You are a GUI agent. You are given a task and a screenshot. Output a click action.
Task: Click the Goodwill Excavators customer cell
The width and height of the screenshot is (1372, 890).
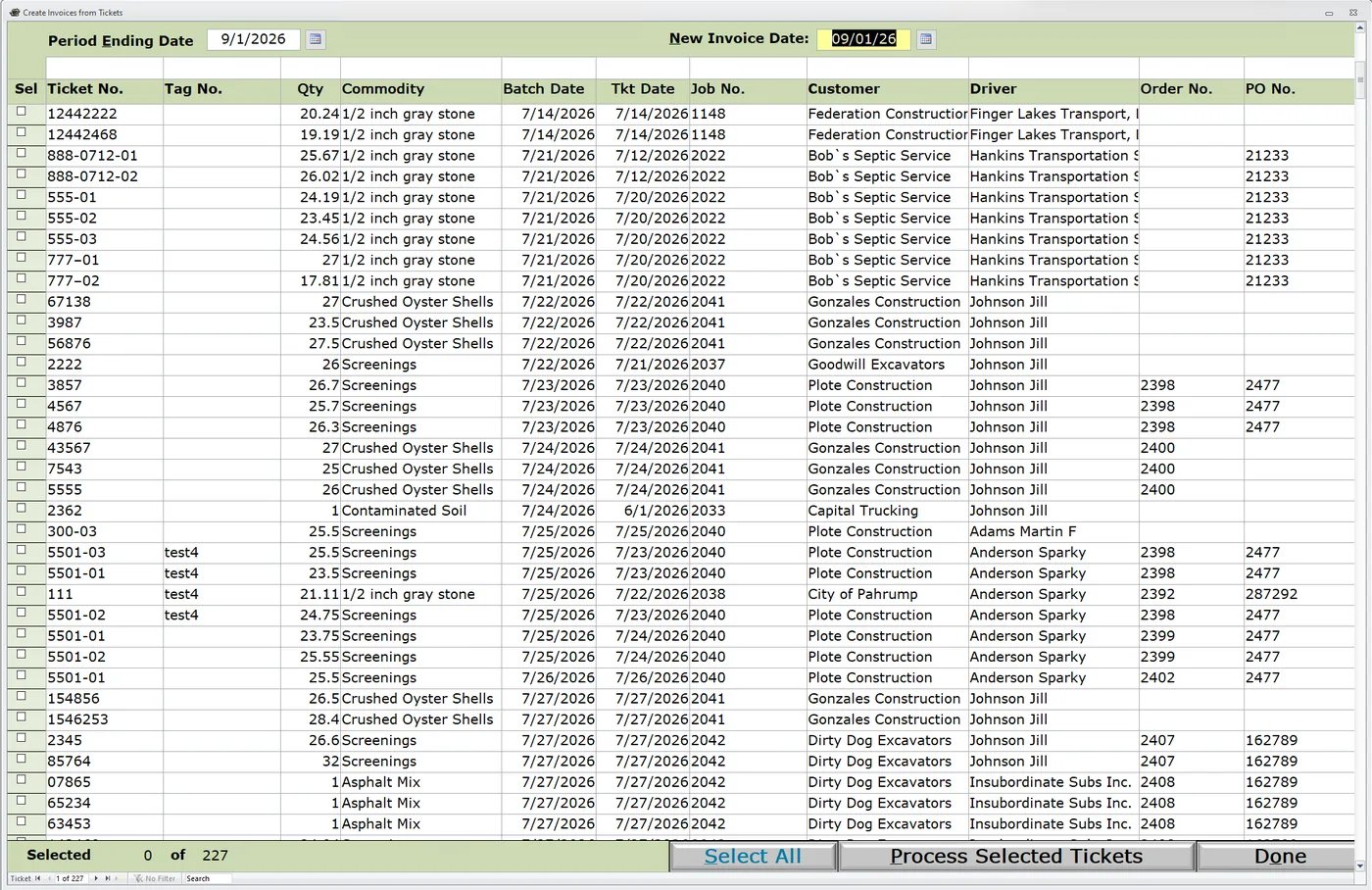click(887, 365)
